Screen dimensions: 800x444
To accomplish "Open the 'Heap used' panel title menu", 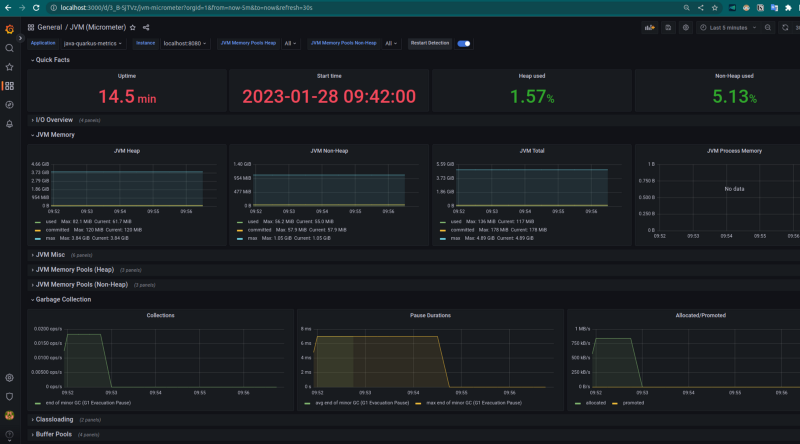I will pos(532,76).
